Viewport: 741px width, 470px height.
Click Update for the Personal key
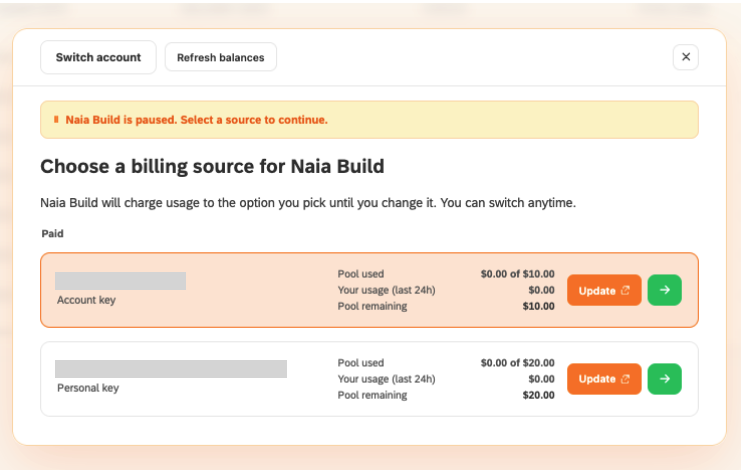[604, 379]
